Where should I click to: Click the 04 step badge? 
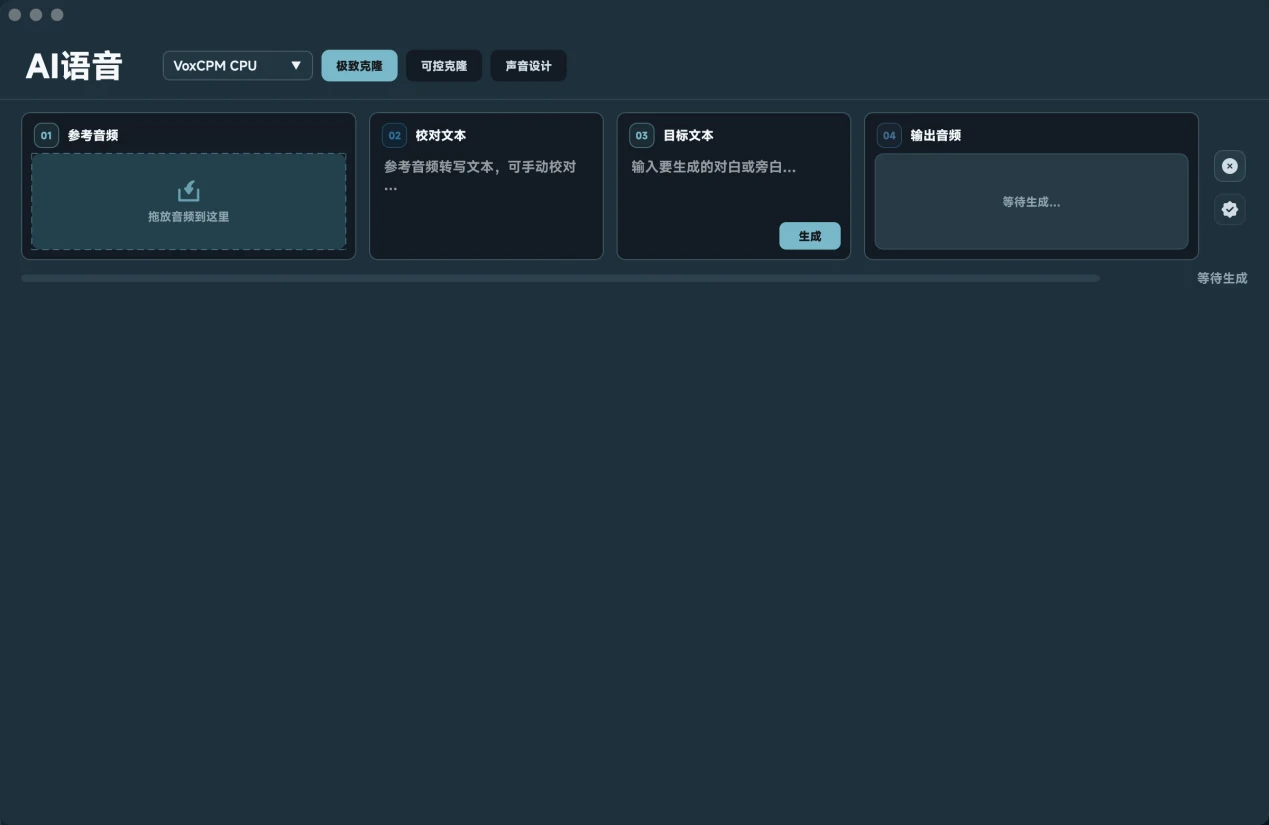pyautogui.click(x=889, y=135)
